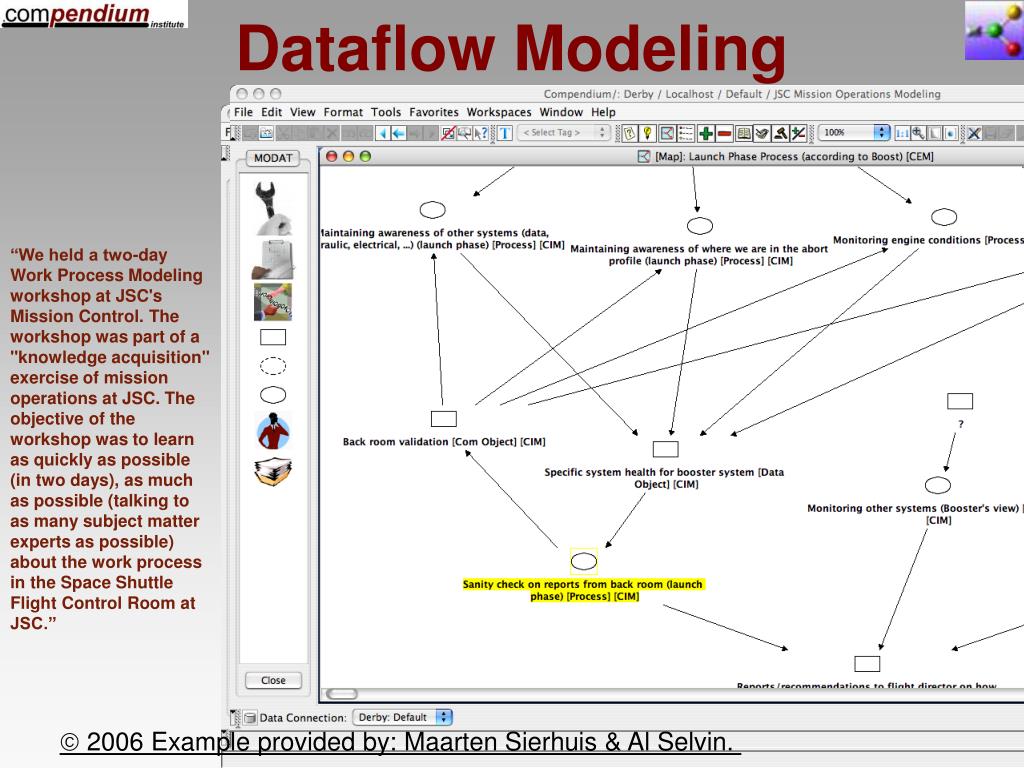This screenshot has width=1024, height=768.
Task: Select Monitoring engine conditions process ellipse
Action: [x=944, y=217]
